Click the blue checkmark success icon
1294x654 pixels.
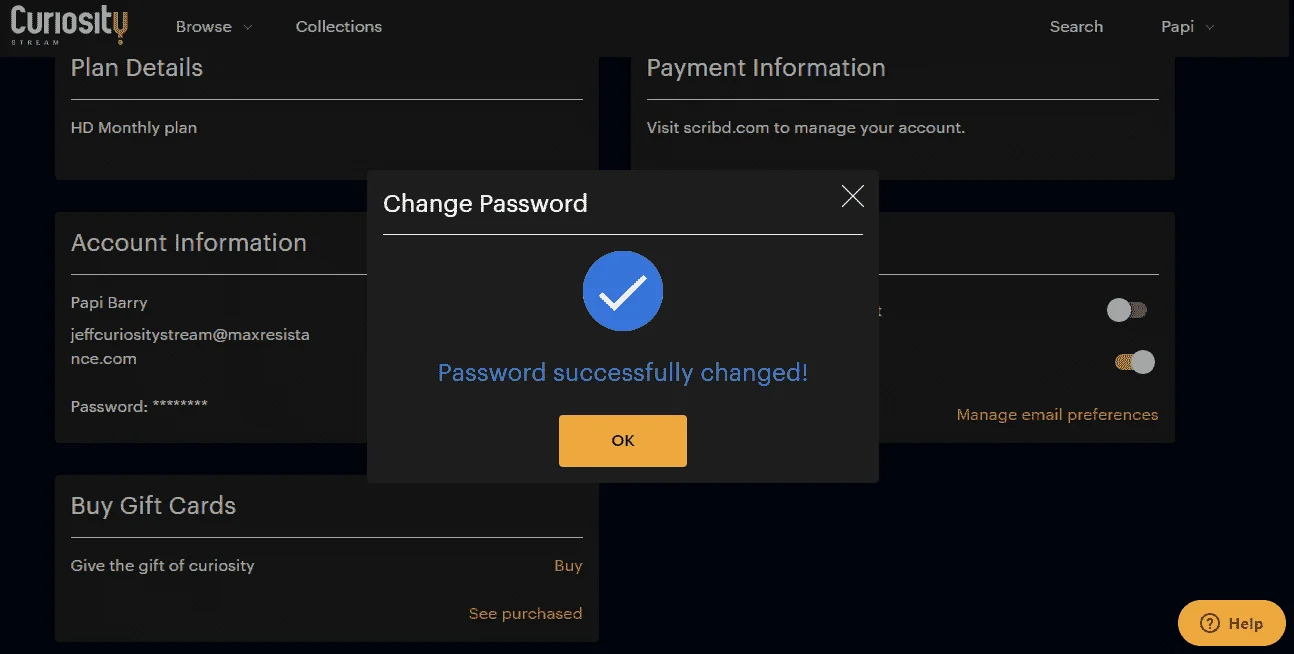coord(623,291)
